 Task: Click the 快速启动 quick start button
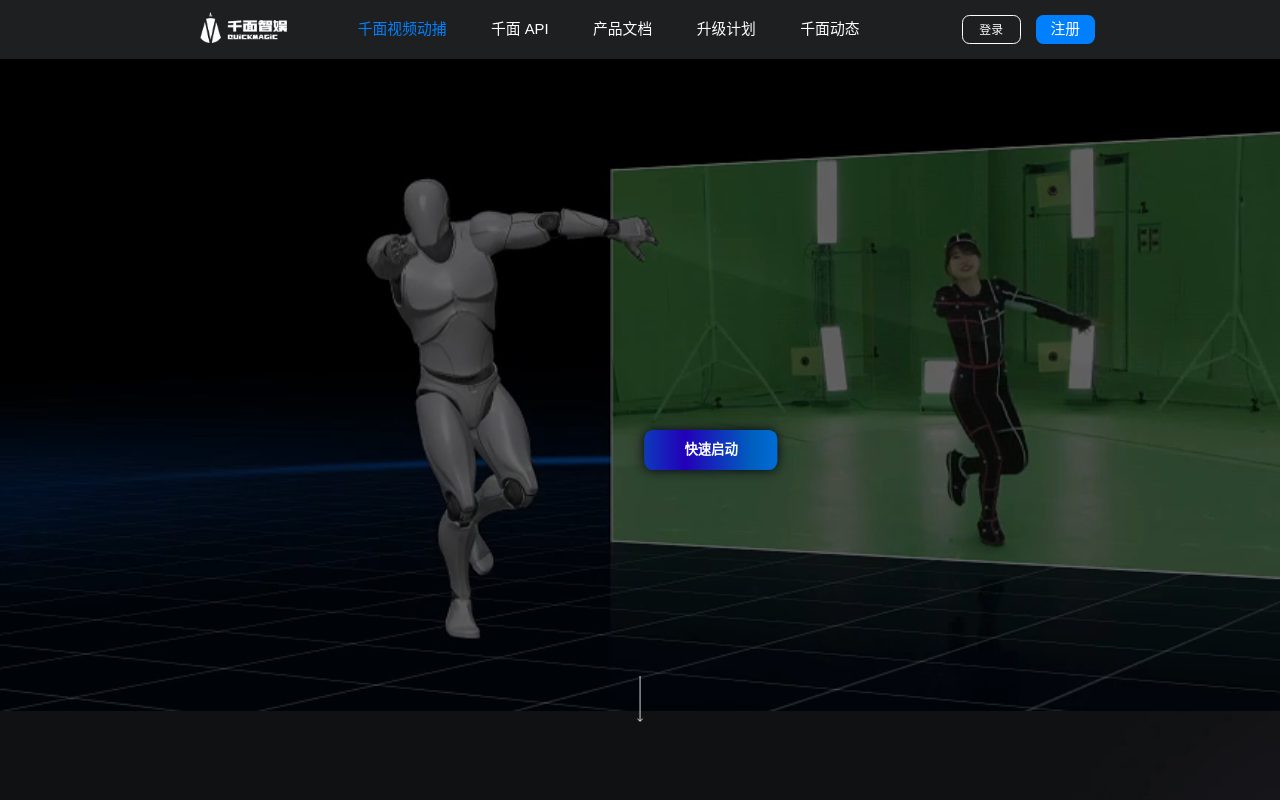[x=710, y=450]
